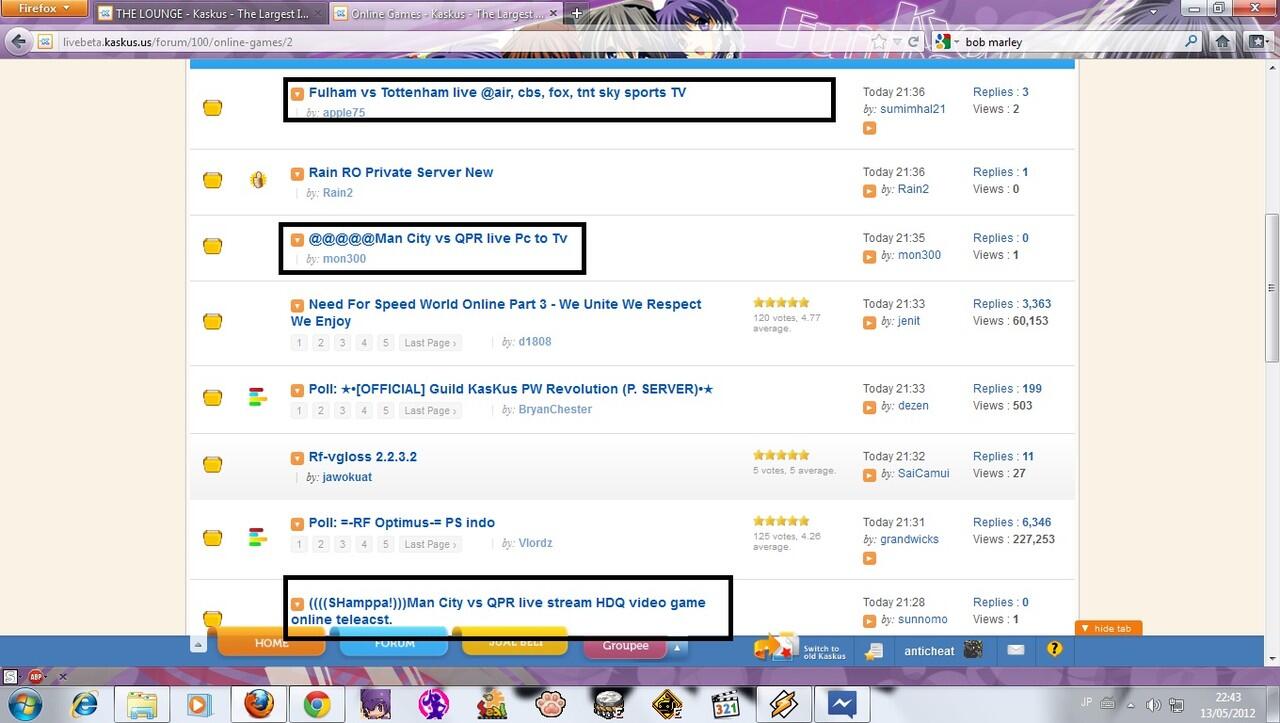Open the mail envelope icon in the bottom bar
This screenshot has width=1280, height=723.
pyautogui.click(x=1016, y=650)
